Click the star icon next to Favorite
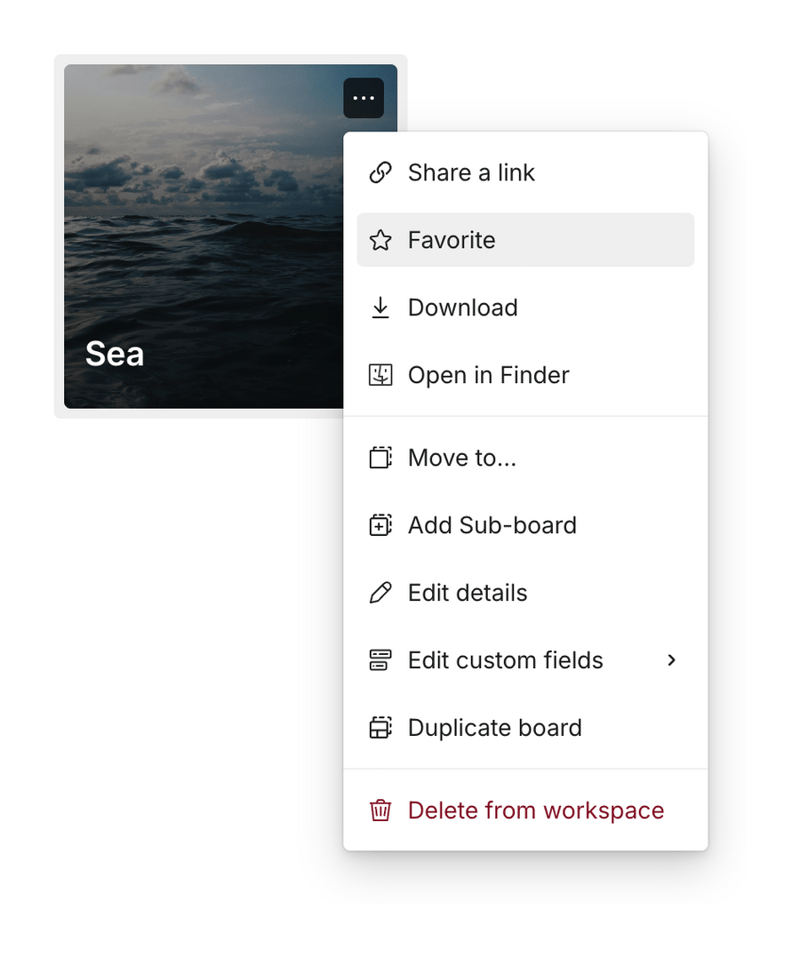 click(x=381, y=240)
